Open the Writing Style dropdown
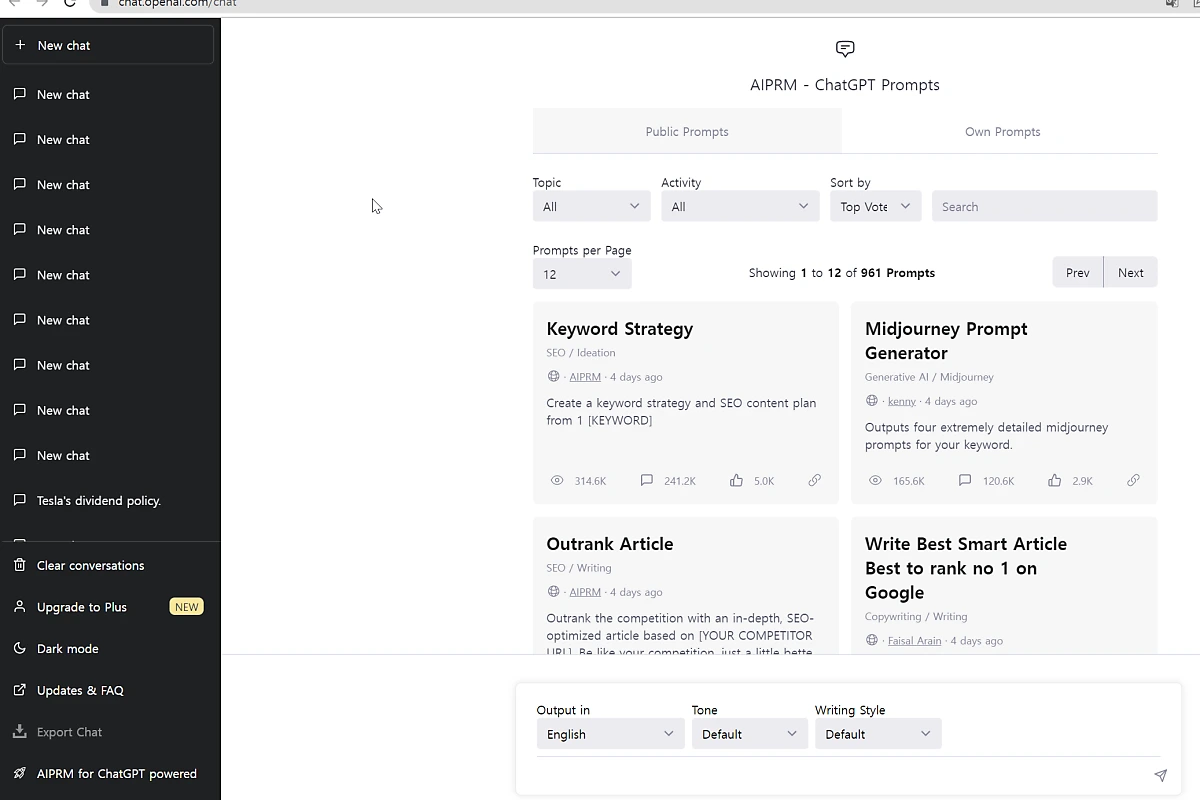Screen dimensions: 1200x800 [x=878, y=734]
